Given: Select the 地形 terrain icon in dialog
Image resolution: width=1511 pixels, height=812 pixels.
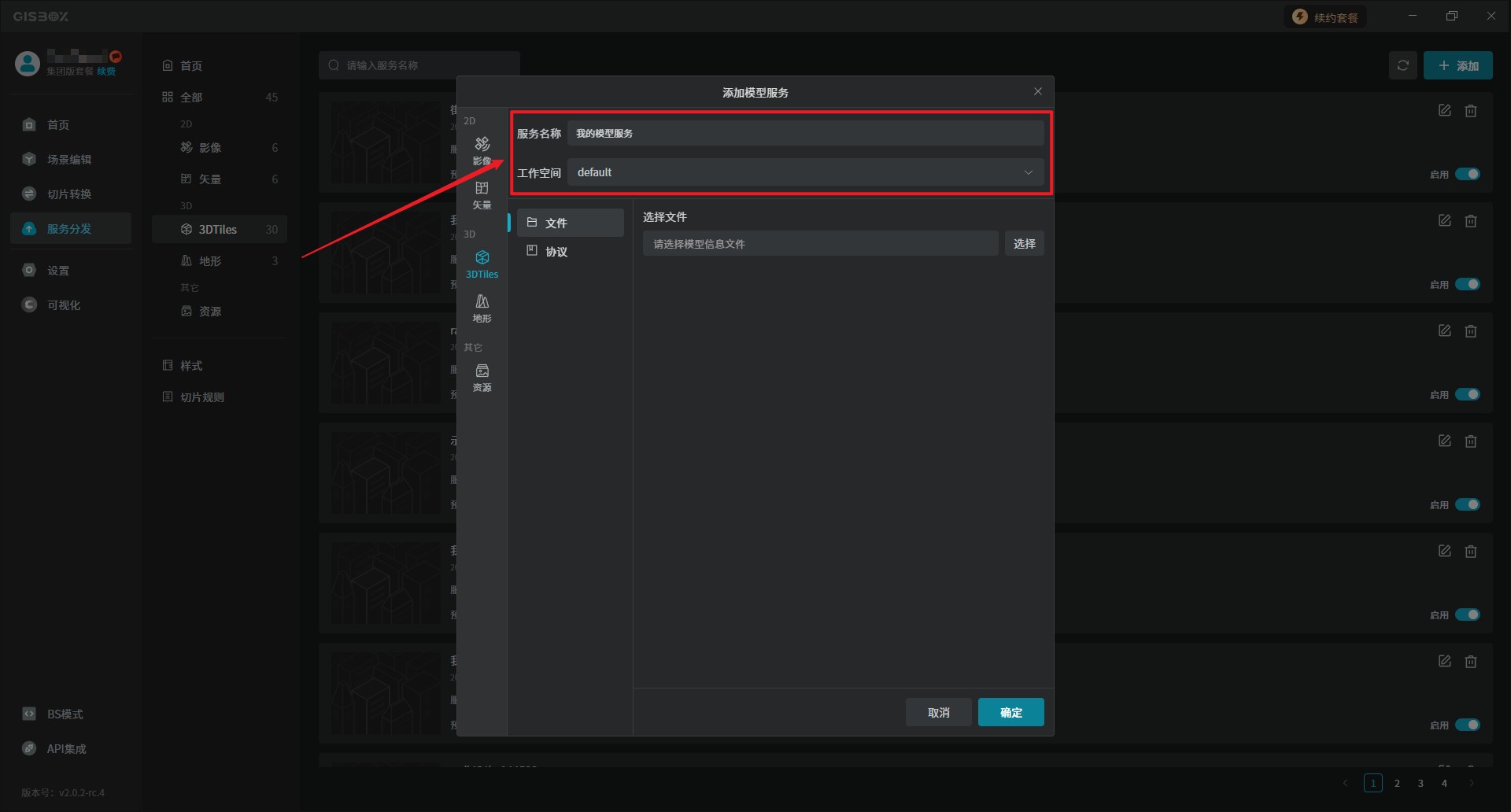Looking at the screenshot, I should point(482,308).
